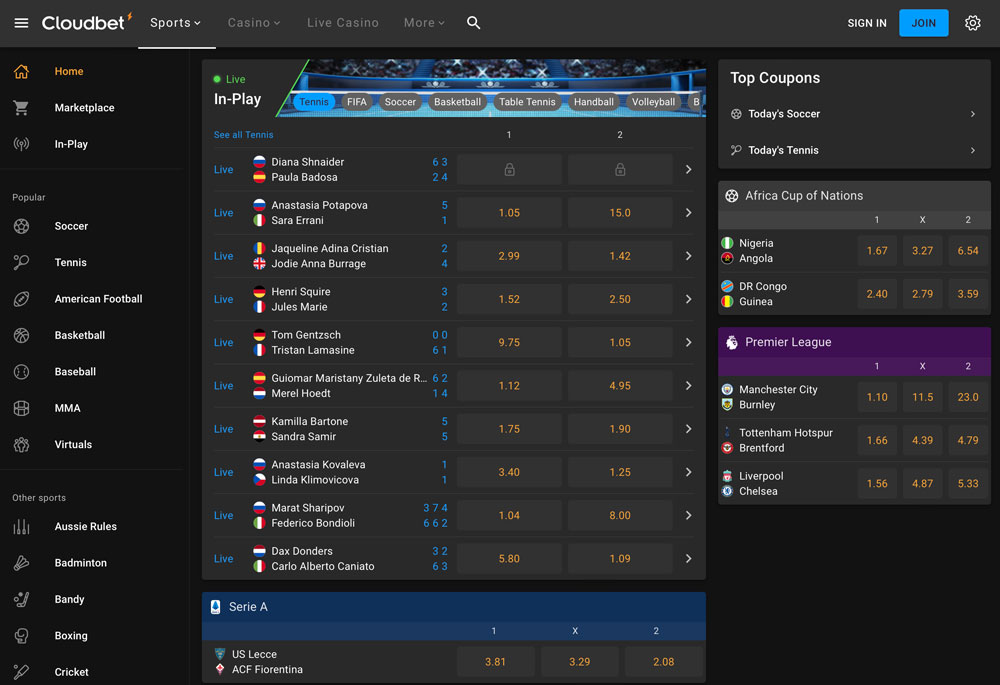
Task: Click locked odds 1 for Diana Shnaider
Action: coord(509,170)
